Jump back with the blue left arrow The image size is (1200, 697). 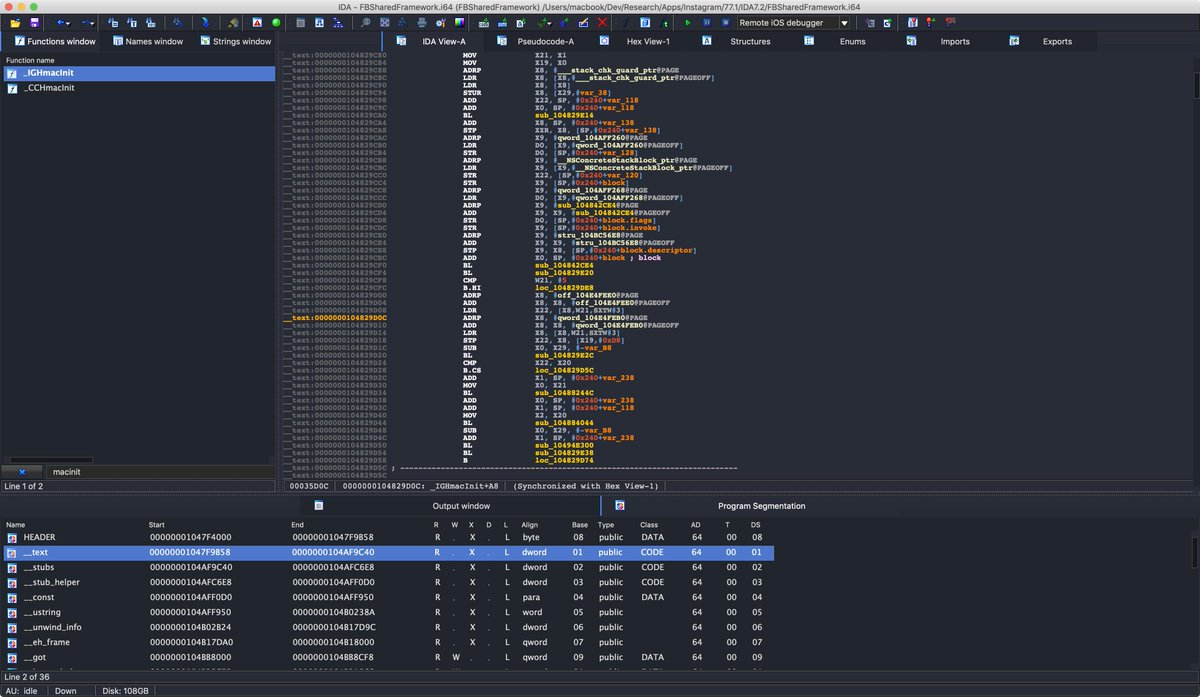point(61,22)
